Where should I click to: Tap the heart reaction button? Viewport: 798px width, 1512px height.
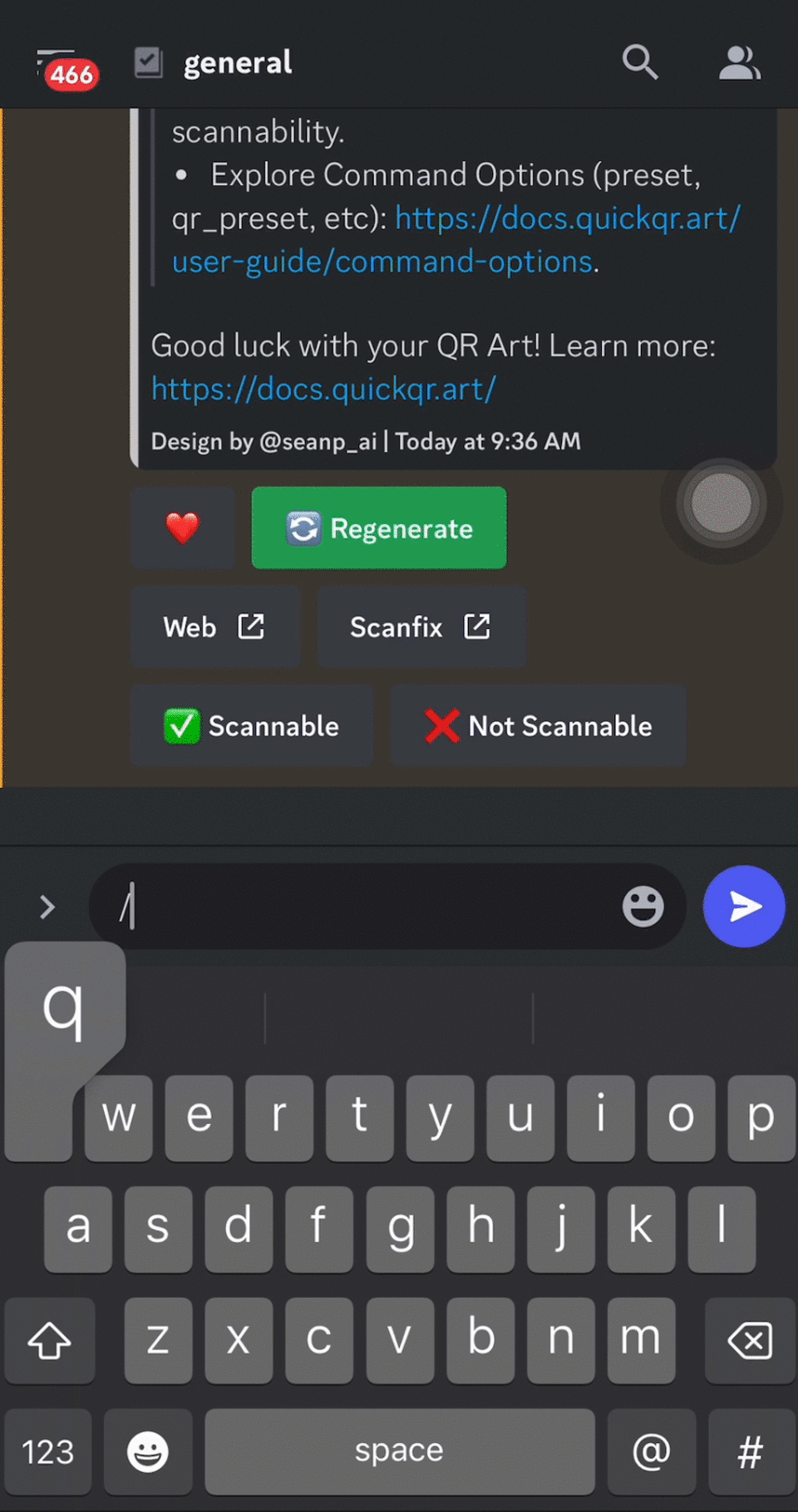[x=182, y=528]
